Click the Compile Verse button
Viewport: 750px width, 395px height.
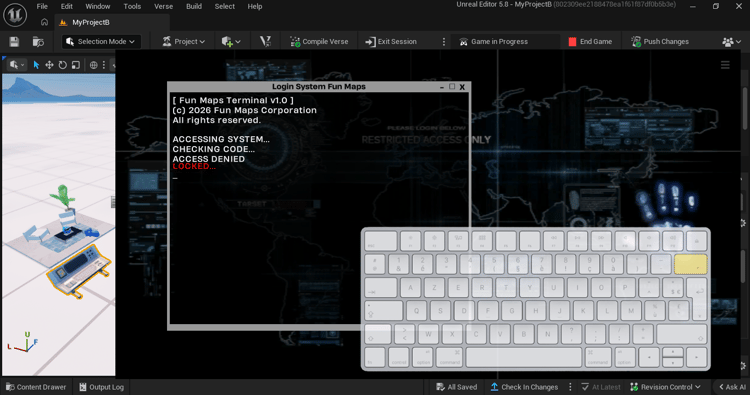coord(319,42)
